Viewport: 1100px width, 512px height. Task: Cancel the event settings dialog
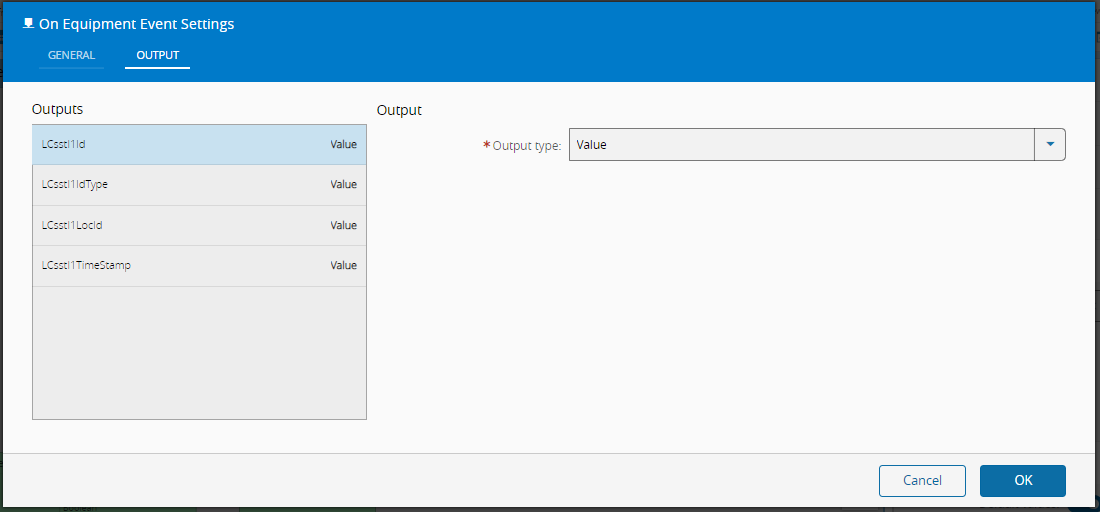click(x=922, y=481)
